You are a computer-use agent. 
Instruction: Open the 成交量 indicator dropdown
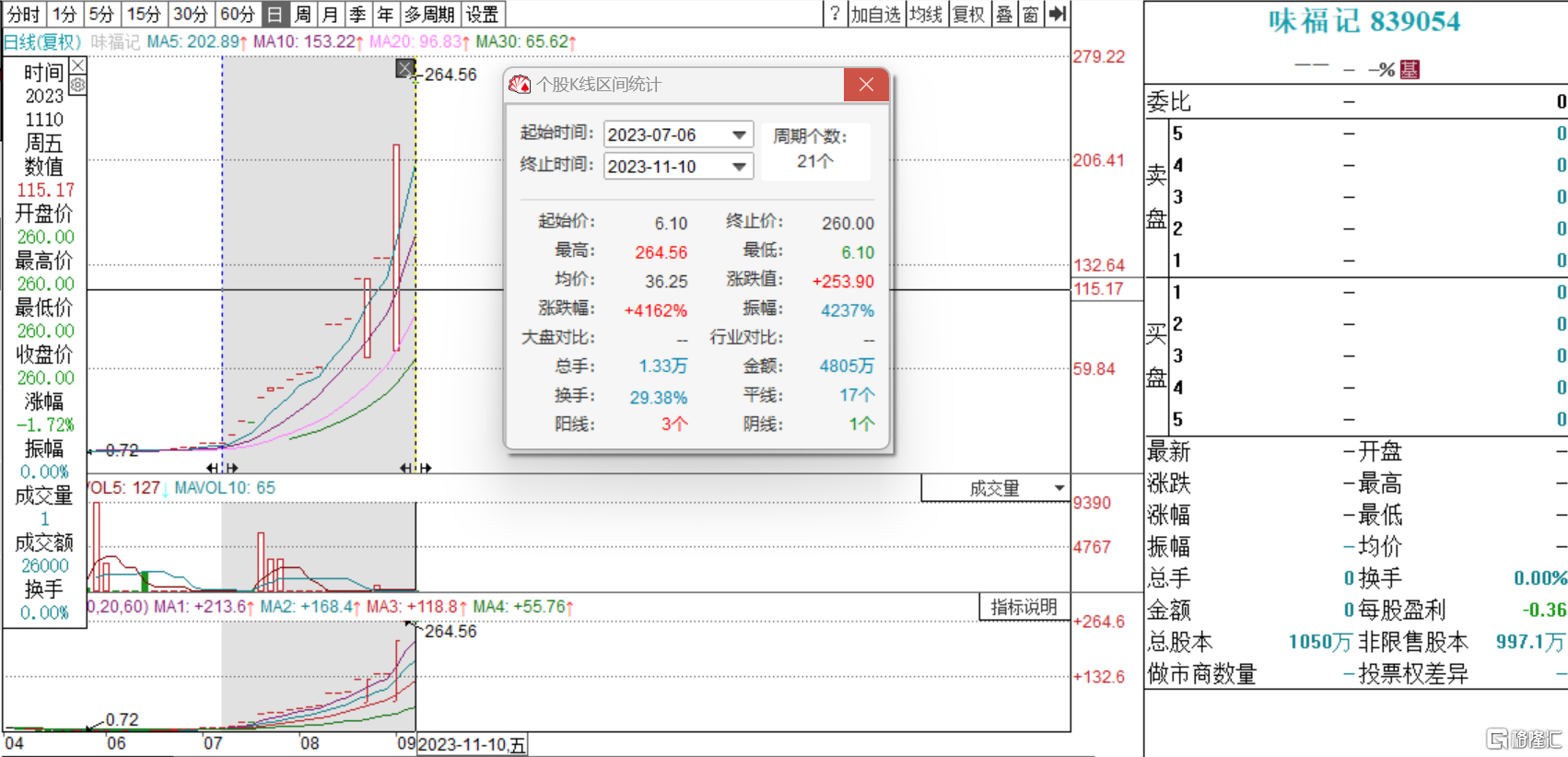coord(995,488)
